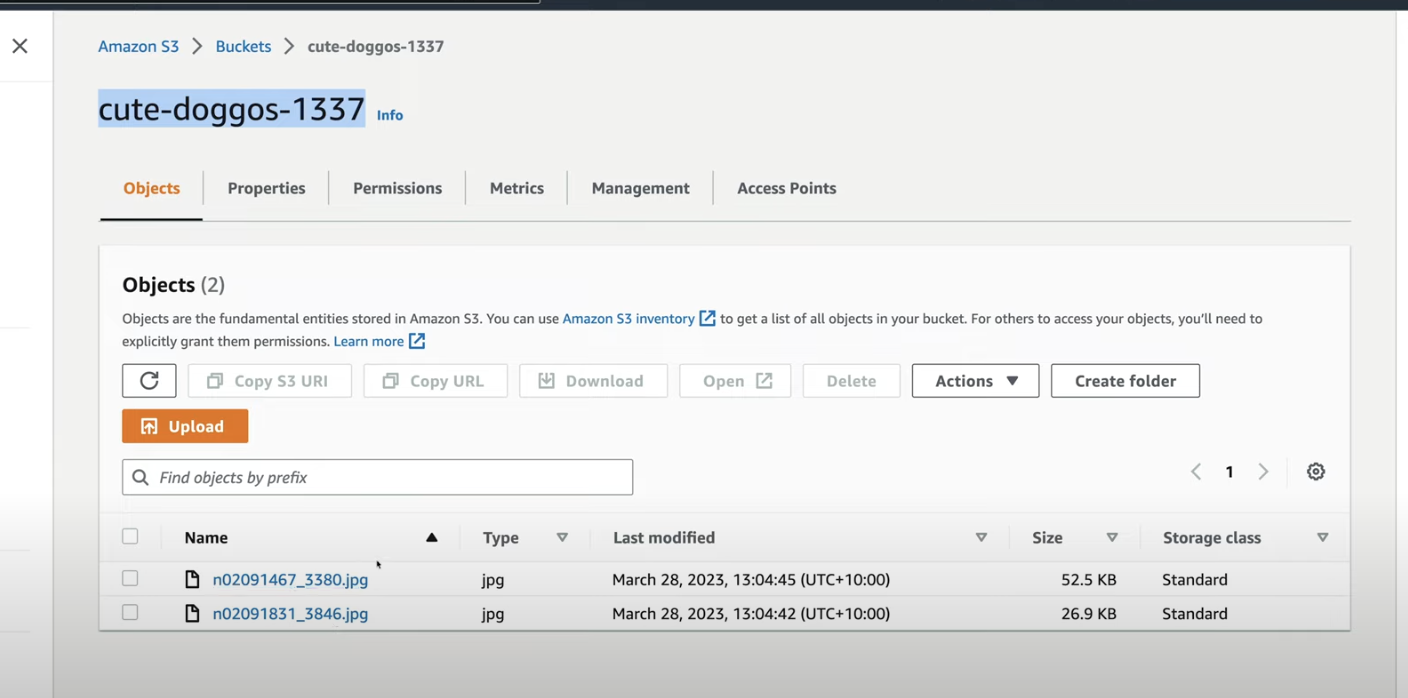Image resolution: width=1408 pixels, height=698 pixels.
Task: Click the Copy S3 URI button
Action: [x=270, y=381]
